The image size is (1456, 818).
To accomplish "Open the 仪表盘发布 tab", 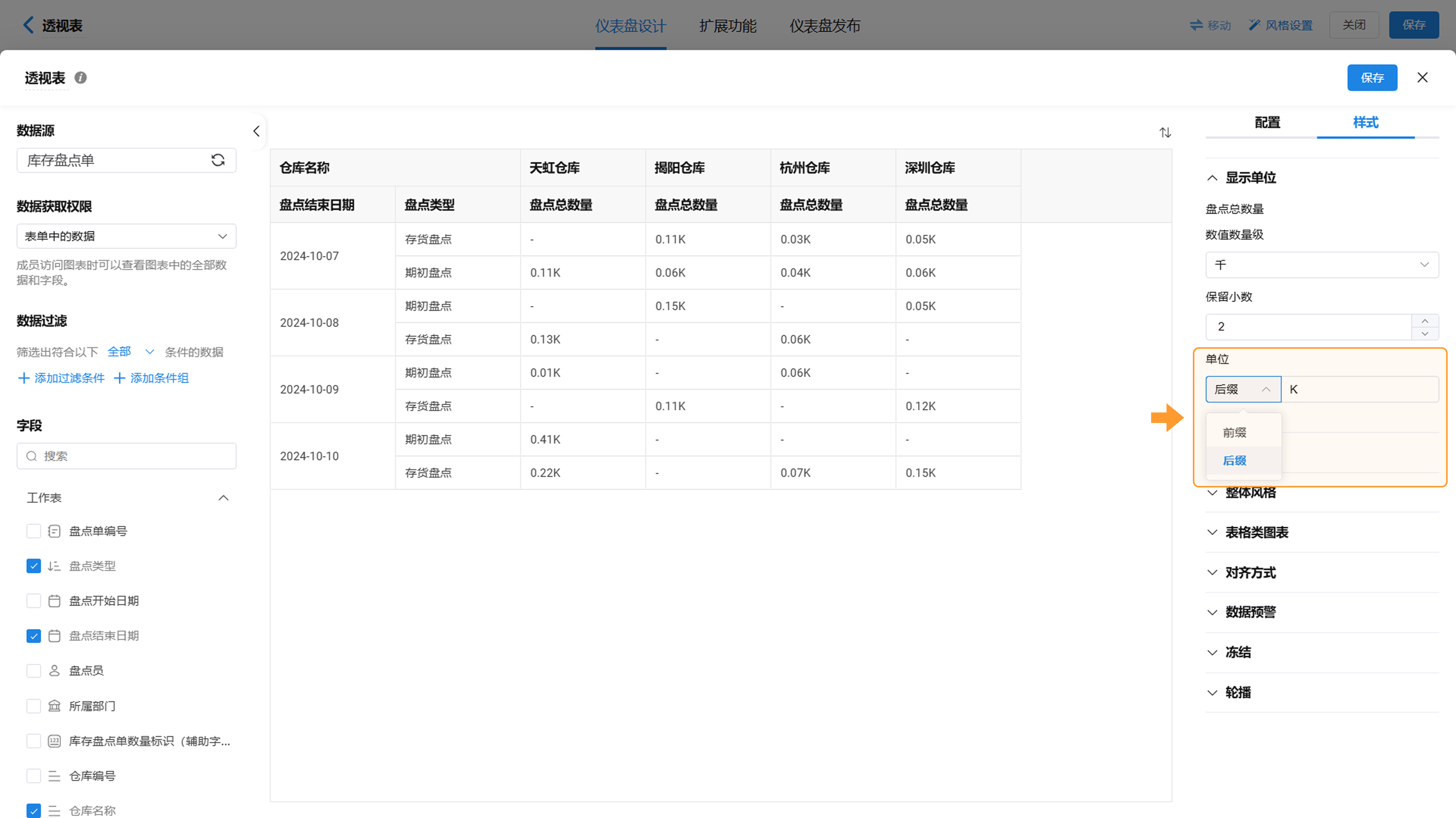I will point(825,26).
